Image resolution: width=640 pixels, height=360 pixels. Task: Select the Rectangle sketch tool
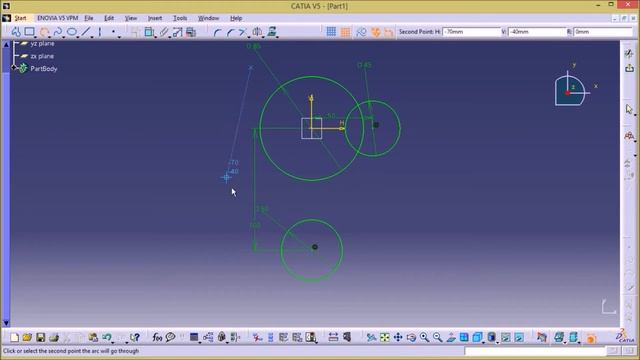click(29, 32)
